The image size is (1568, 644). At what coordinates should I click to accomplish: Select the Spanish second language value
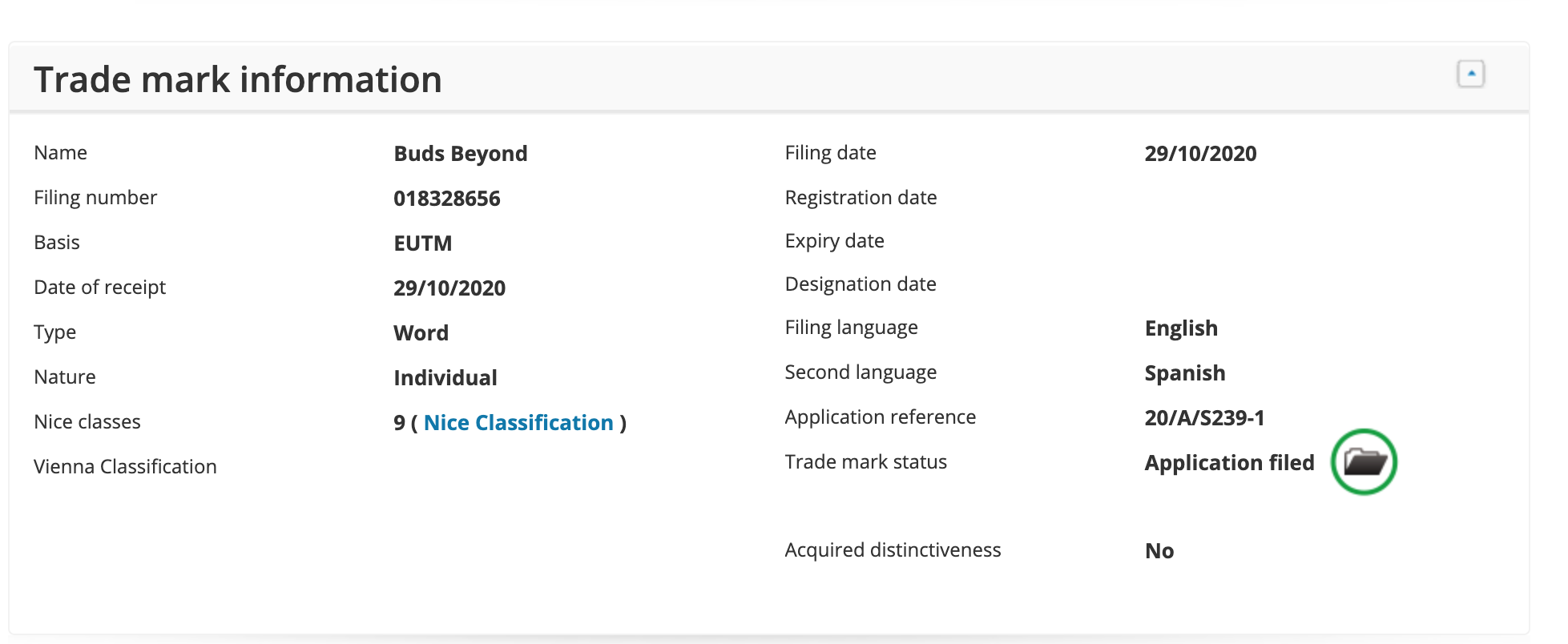[x=1184, y=372]
